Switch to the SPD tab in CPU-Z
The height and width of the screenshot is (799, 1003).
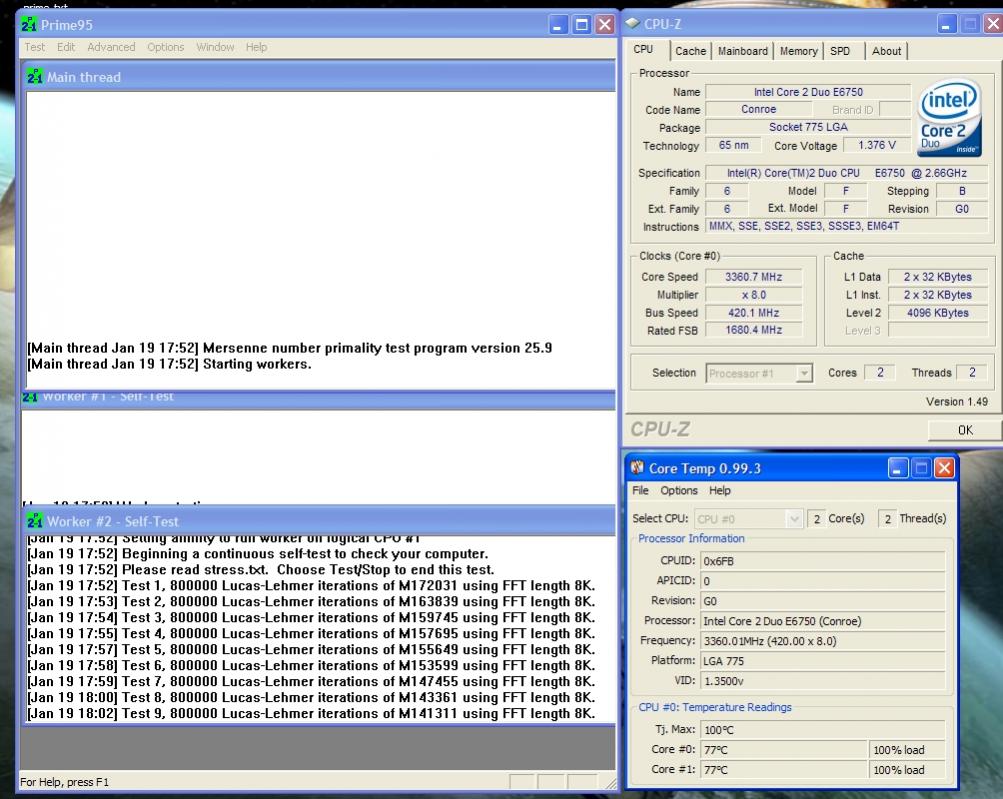coord(840,51)
